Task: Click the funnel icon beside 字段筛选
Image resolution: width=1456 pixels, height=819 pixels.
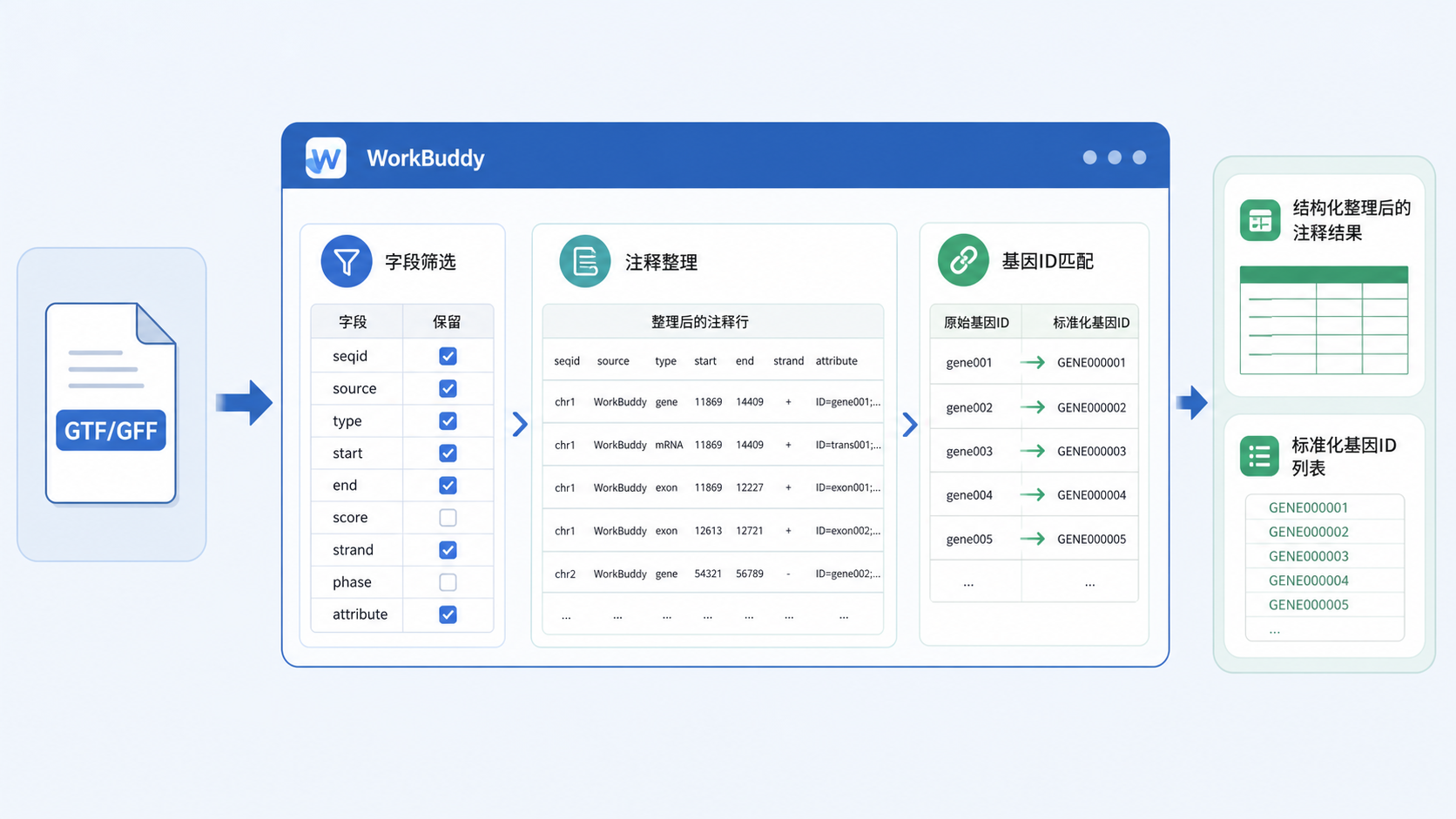Action: click(347, 261)
